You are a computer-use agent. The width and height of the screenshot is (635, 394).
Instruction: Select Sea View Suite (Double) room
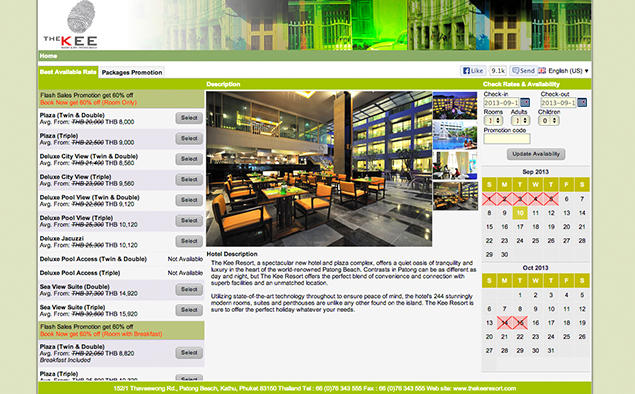[189, 289]
